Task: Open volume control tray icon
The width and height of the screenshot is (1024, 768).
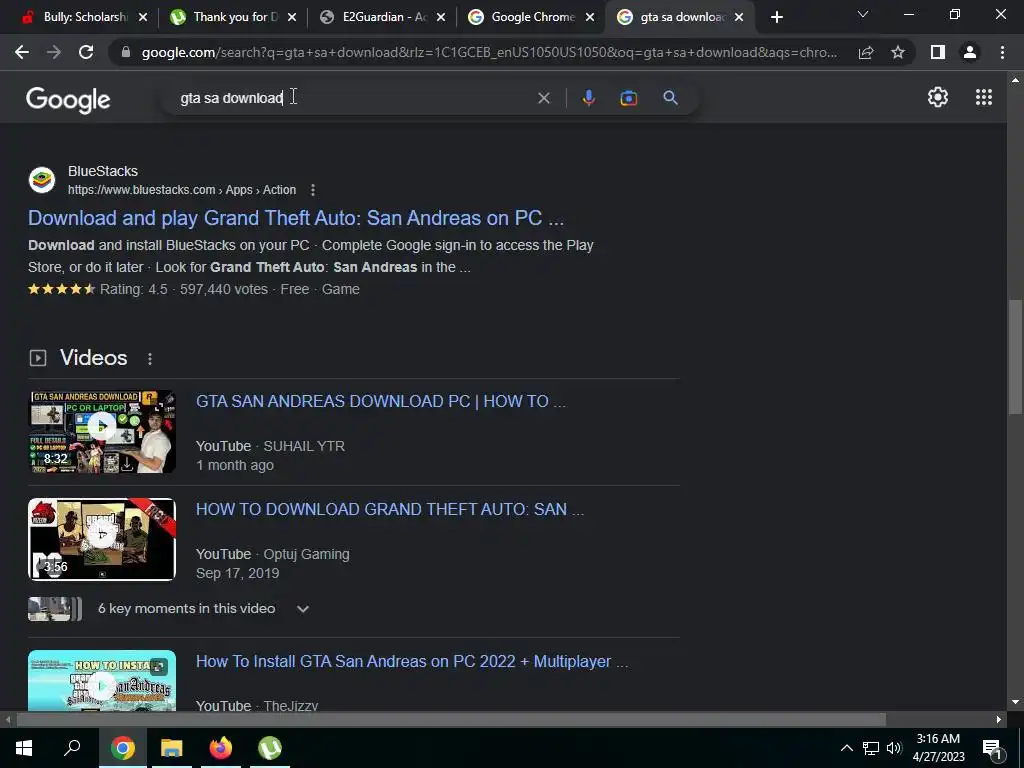Action: tap(895, 748)
